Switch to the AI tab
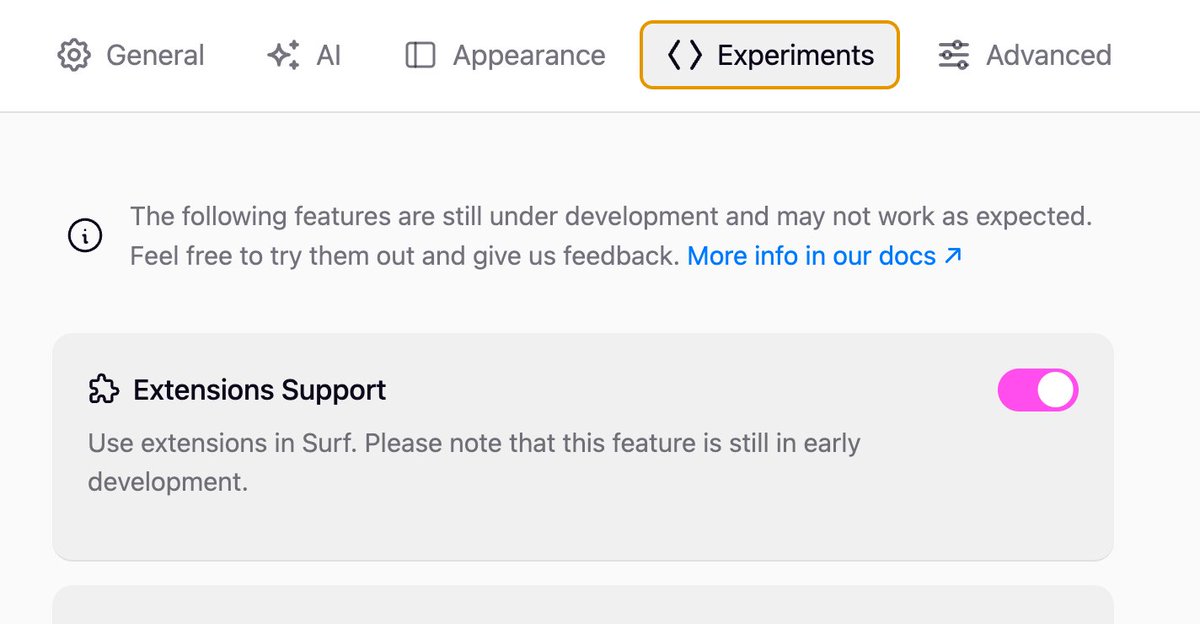The width and height of the screenshot is (1200, 624). point(304,55)
